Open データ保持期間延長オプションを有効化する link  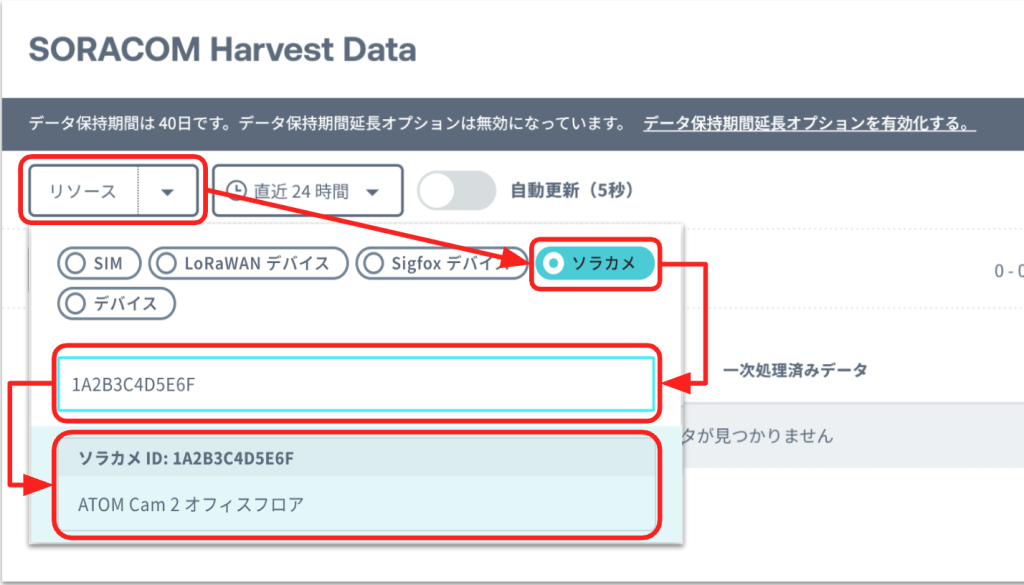coord(809,123)
